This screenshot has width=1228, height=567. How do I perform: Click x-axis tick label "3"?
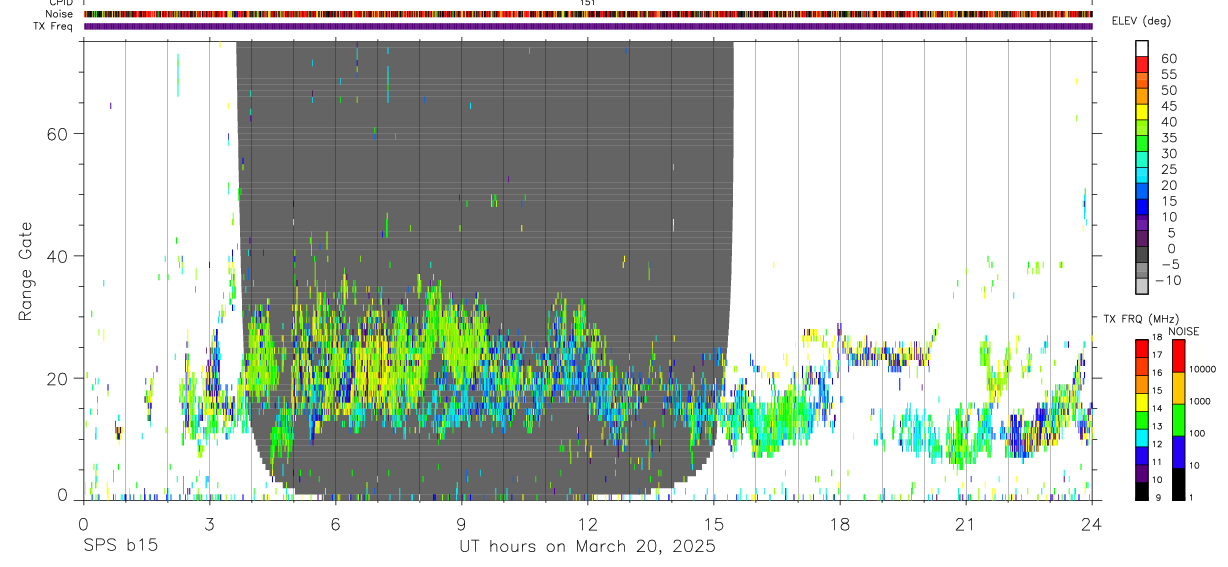tap(209, 524)
